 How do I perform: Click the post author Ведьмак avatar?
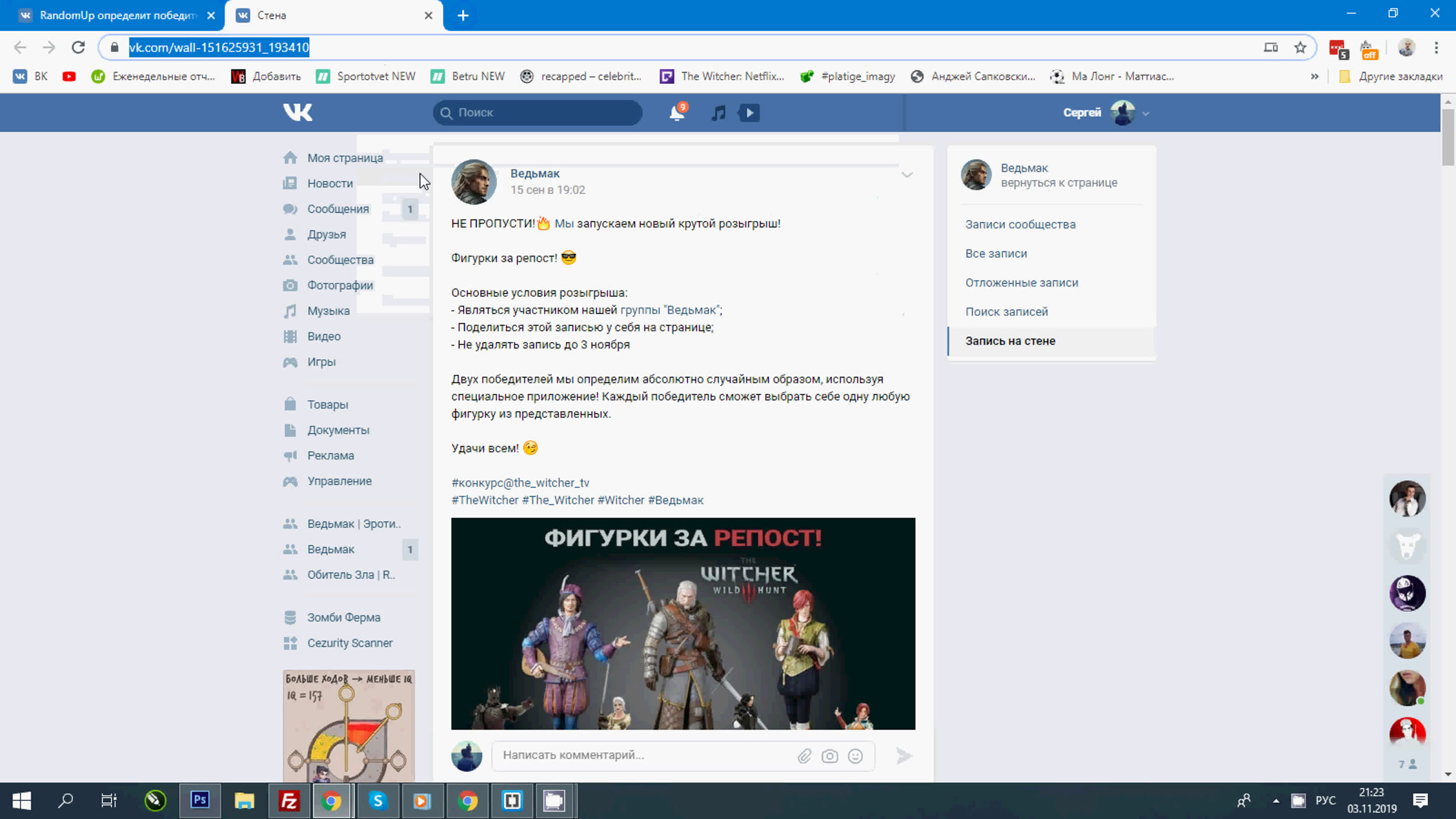(473, 181)
